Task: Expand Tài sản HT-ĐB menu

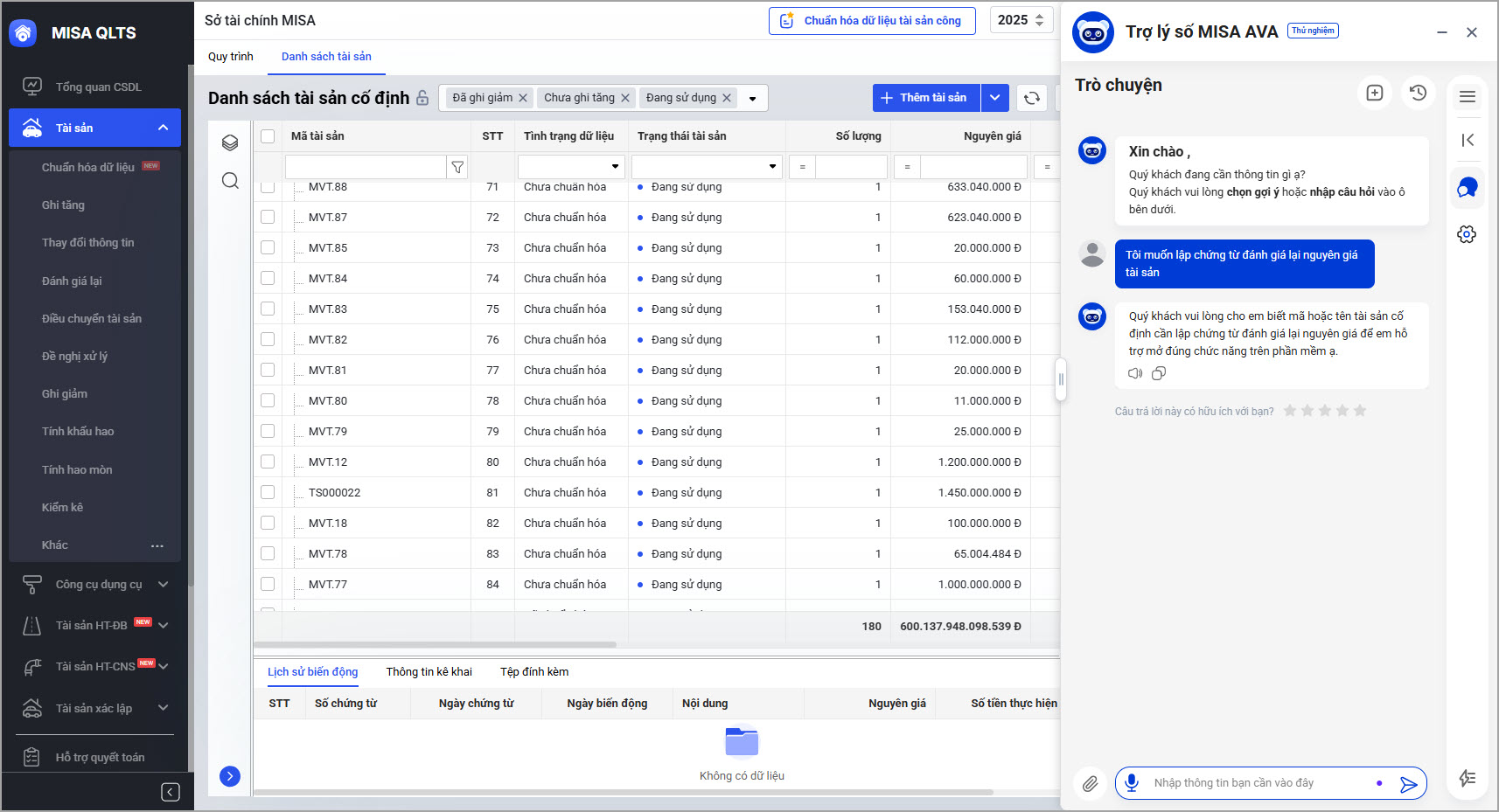Action: coord(163,625)
